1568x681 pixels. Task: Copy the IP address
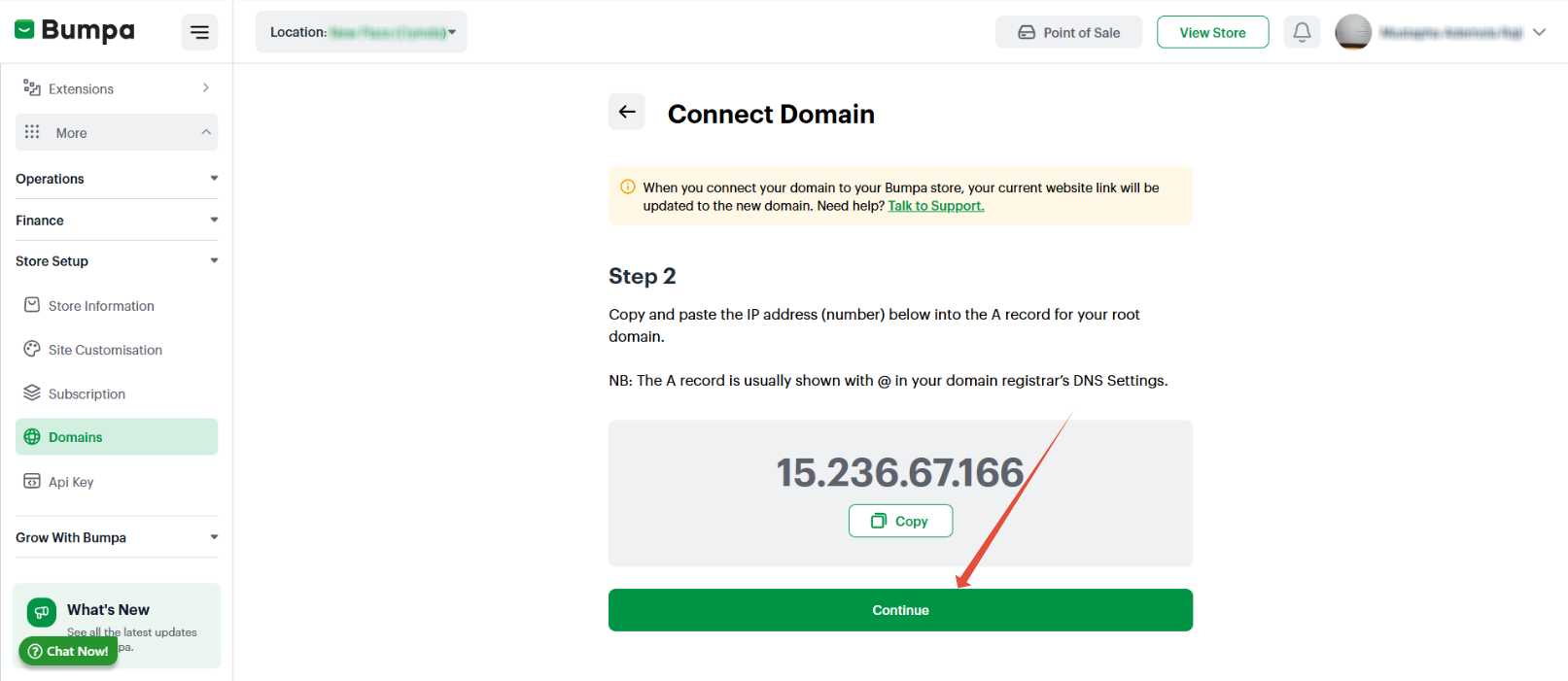tap(900, 521)
